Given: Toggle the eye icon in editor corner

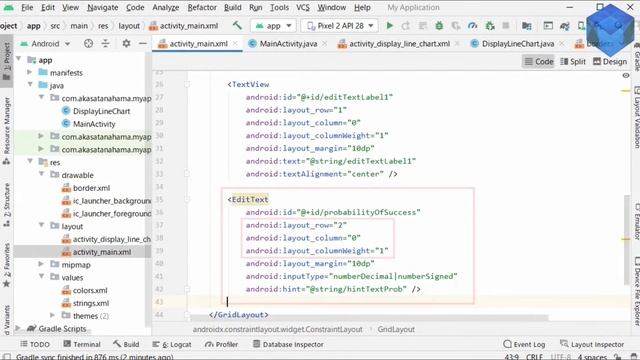Looking at the screenshot, I should 626,76.
